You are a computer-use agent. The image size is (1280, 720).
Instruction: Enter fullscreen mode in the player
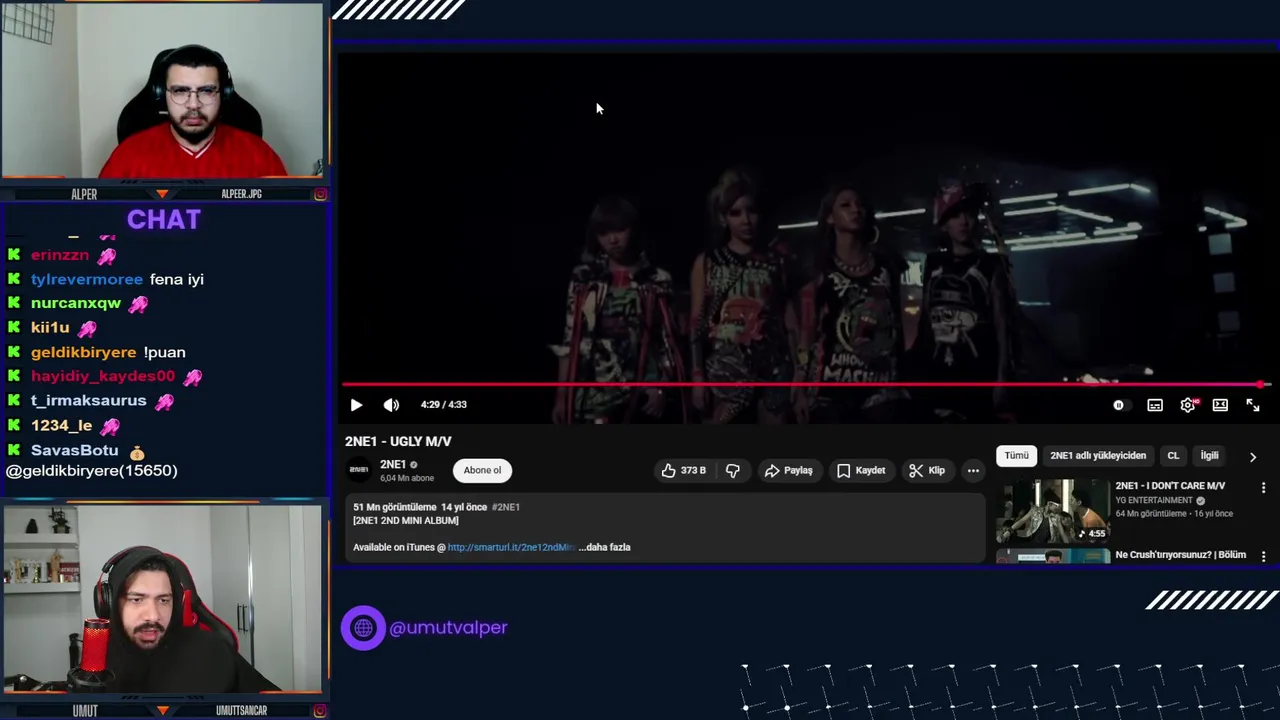[1253, 405]
